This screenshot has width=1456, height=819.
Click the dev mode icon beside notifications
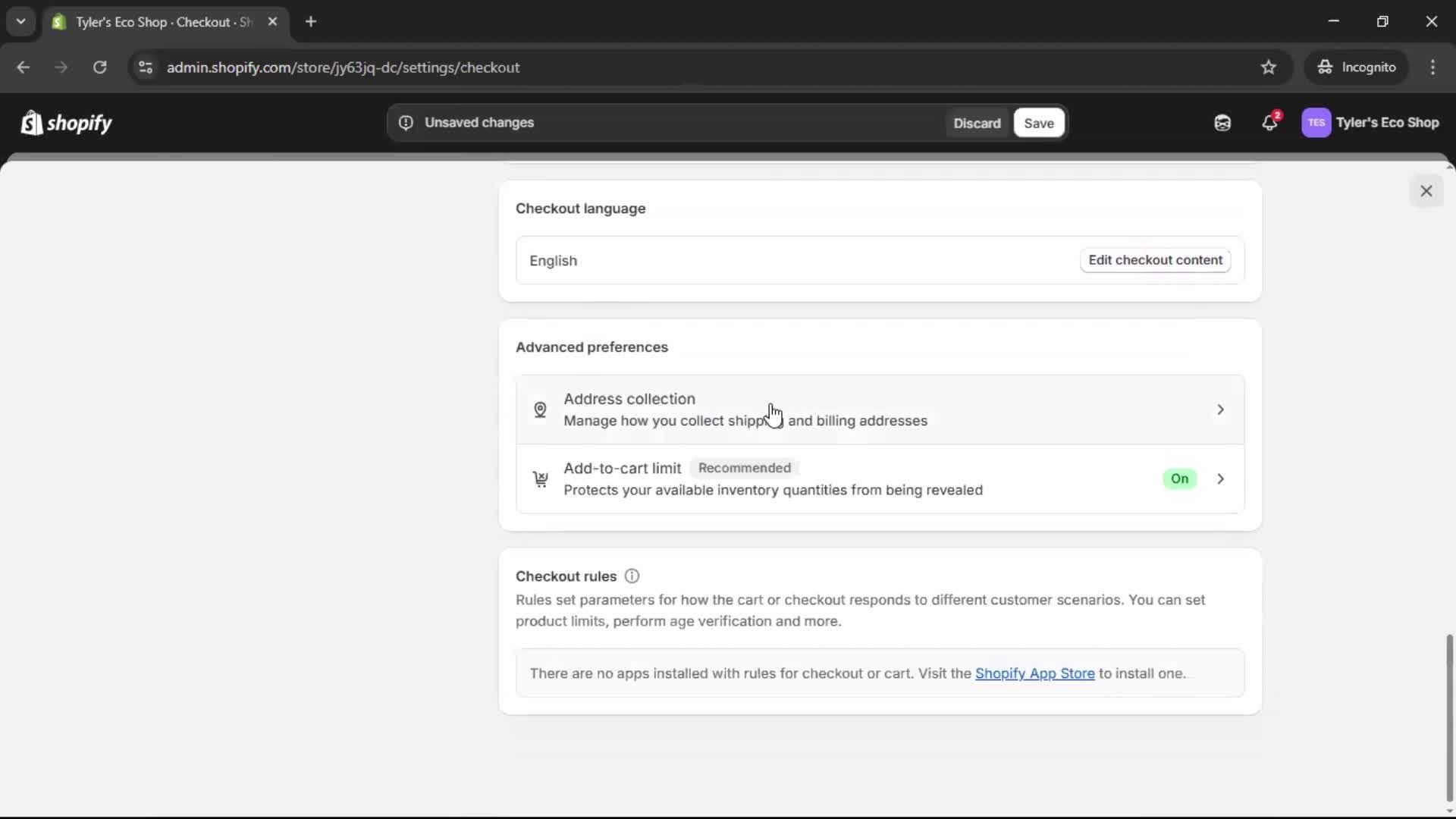tap(1222, 123)
